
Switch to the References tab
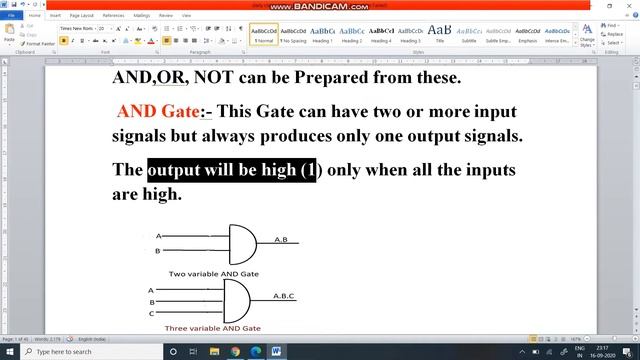pos(113,16)
